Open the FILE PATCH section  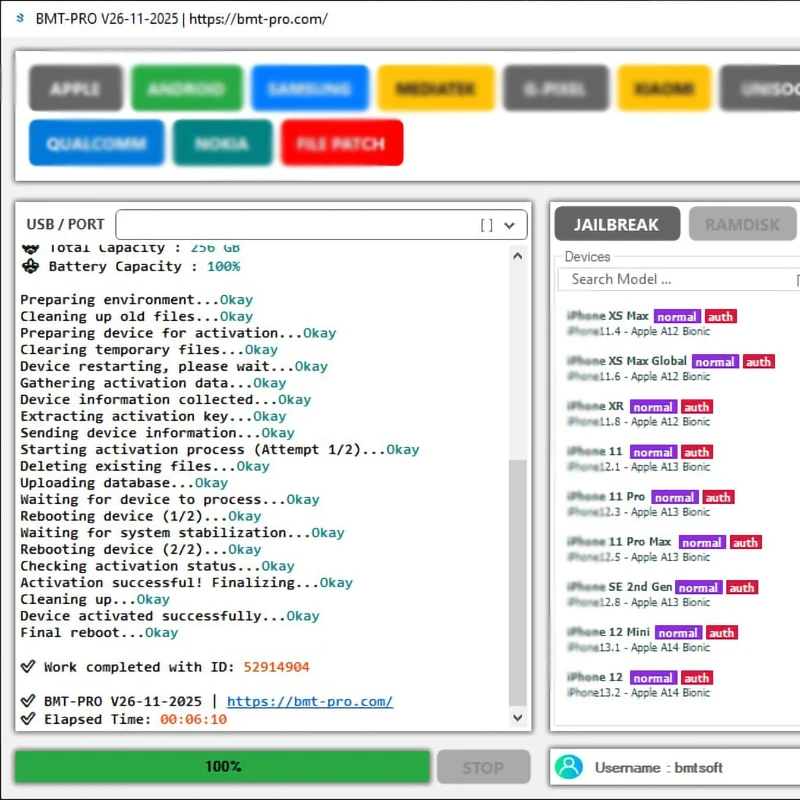coord(342,143)
